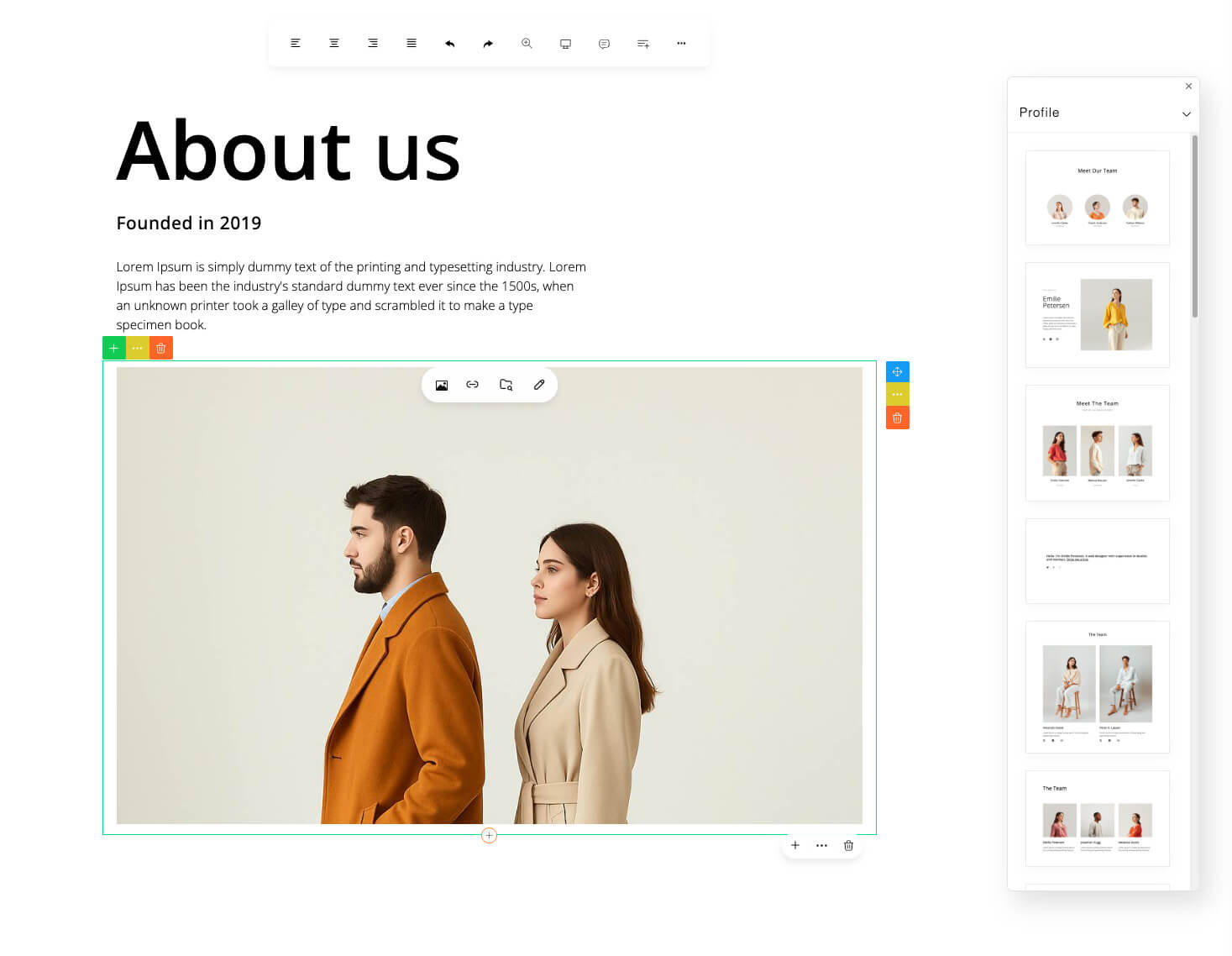Change image using picture icon
The width and height of the screenshot is (1232, 956).
(442, 385)
